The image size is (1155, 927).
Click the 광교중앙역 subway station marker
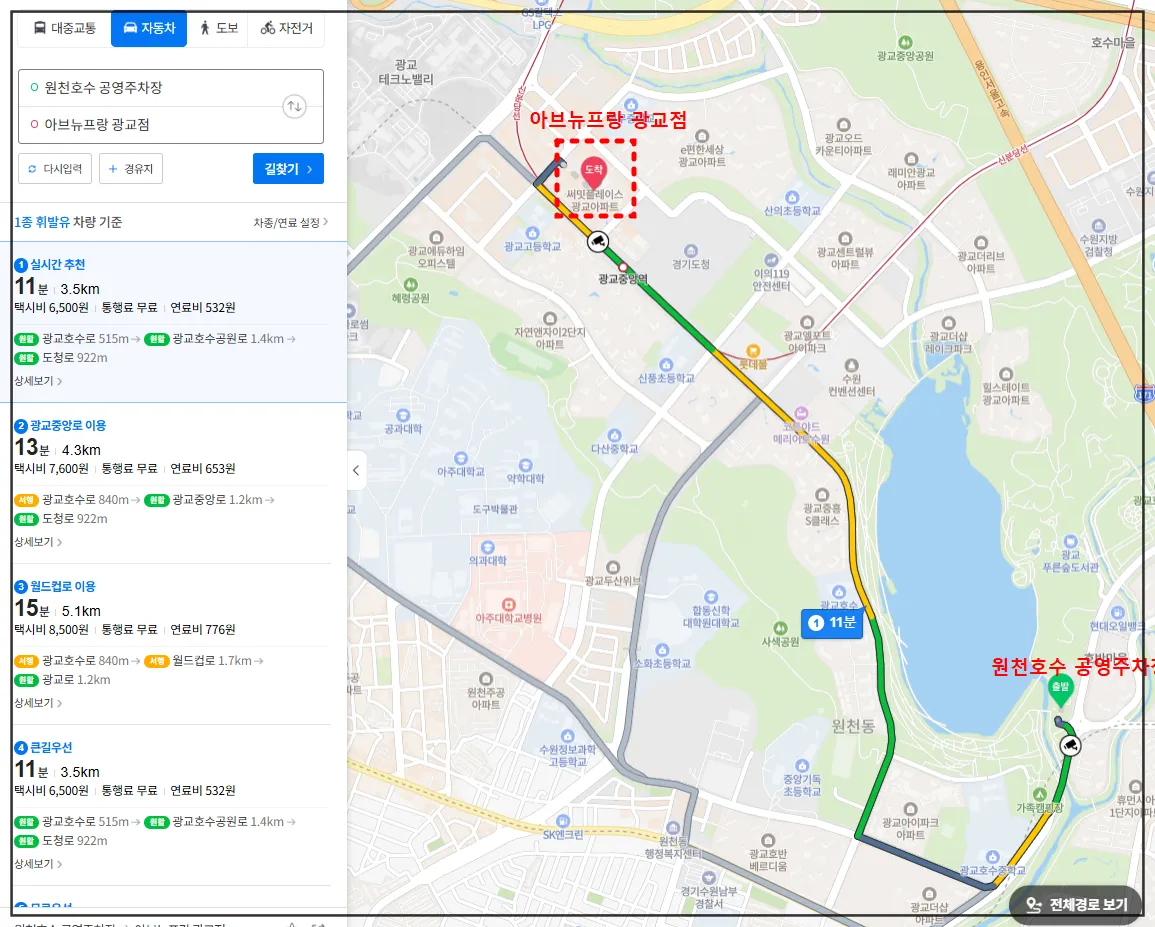click(624, 266)
